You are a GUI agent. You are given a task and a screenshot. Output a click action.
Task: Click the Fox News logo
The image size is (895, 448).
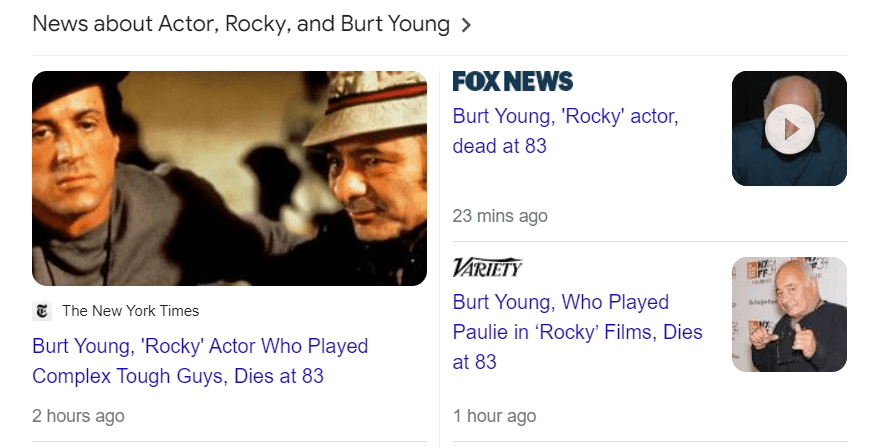click(x=512, y=82)
